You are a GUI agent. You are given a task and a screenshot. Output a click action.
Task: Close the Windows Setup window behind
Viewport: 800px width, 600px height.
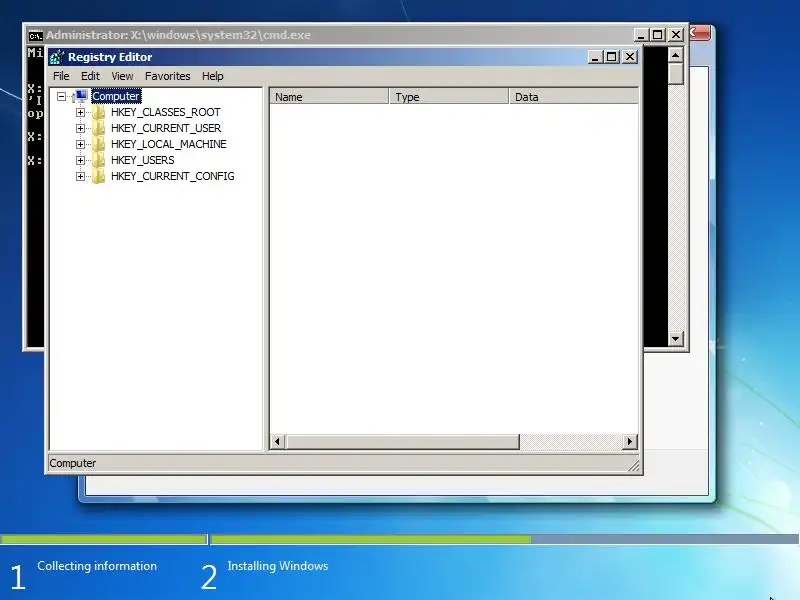pos(700,34)
